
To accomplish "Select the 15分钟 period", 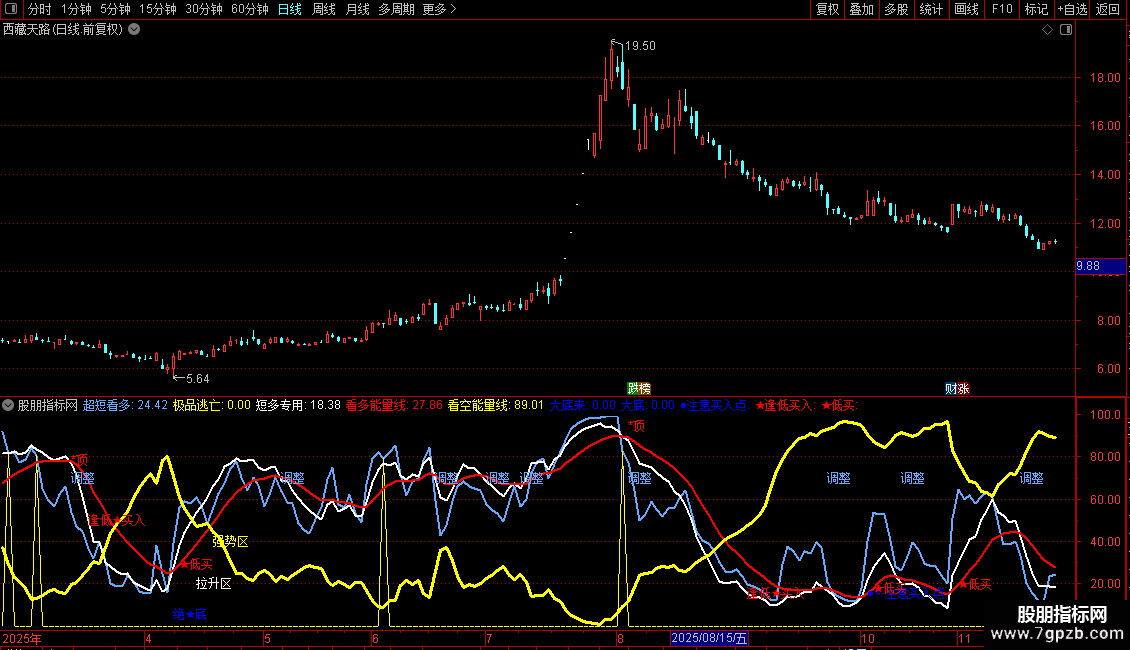I will 158,9.
